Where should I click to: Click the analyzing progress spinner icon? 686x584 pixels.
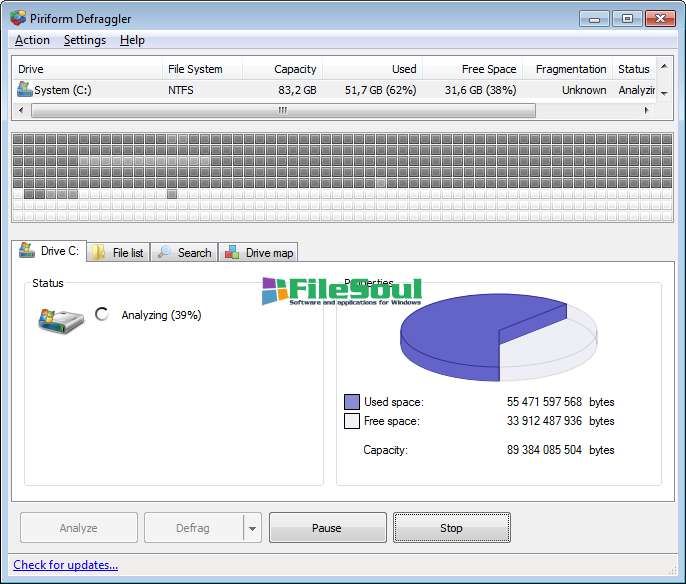101,314
